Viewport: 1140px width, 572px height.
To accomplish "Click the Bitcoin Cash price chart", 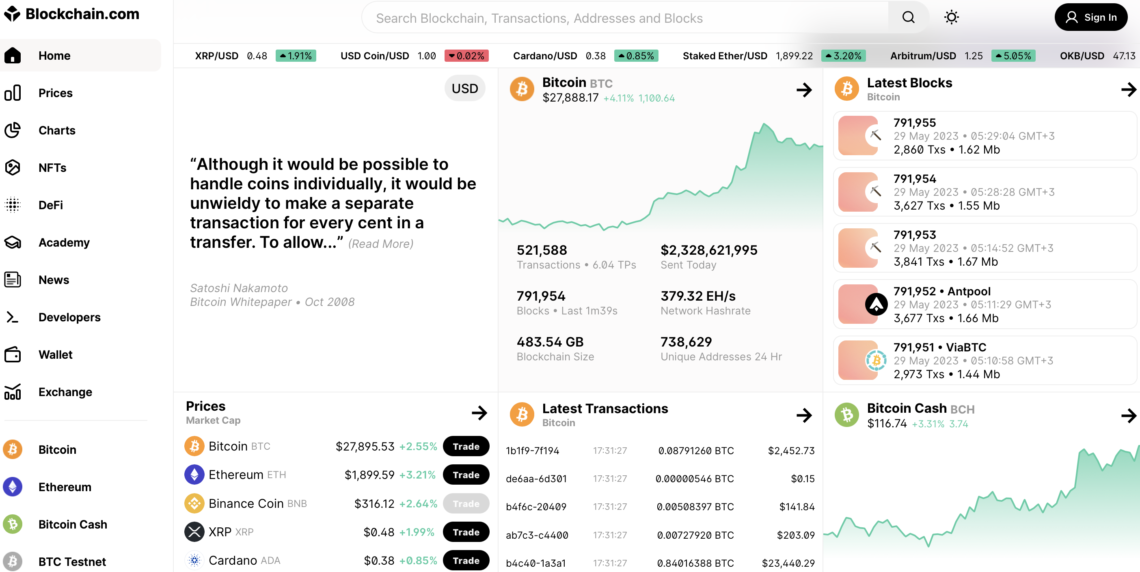I will pos(982,501).
